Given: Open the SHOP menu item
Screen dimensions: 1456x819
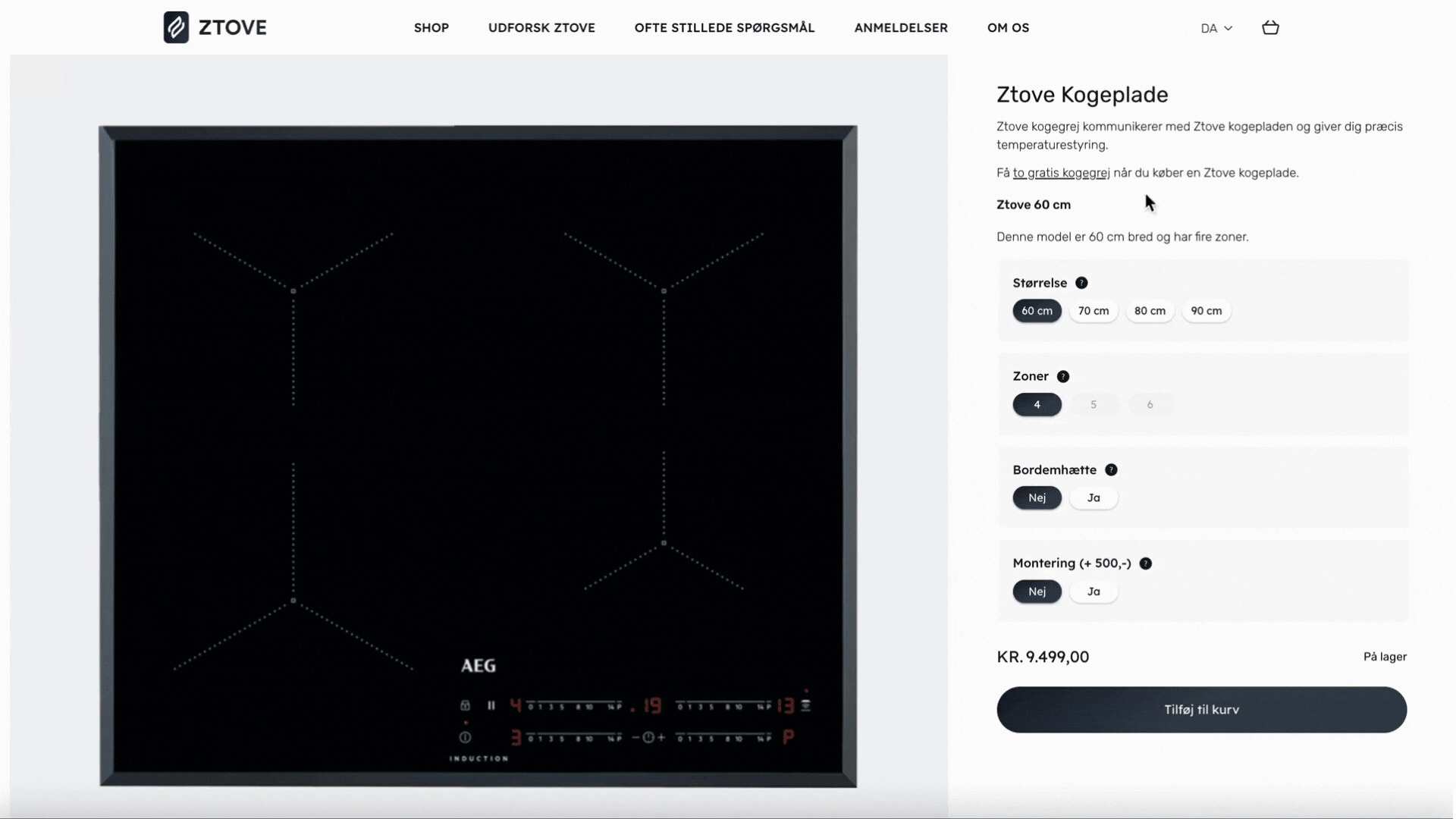Looking at the screenshot, I should [x=431, y=28].
